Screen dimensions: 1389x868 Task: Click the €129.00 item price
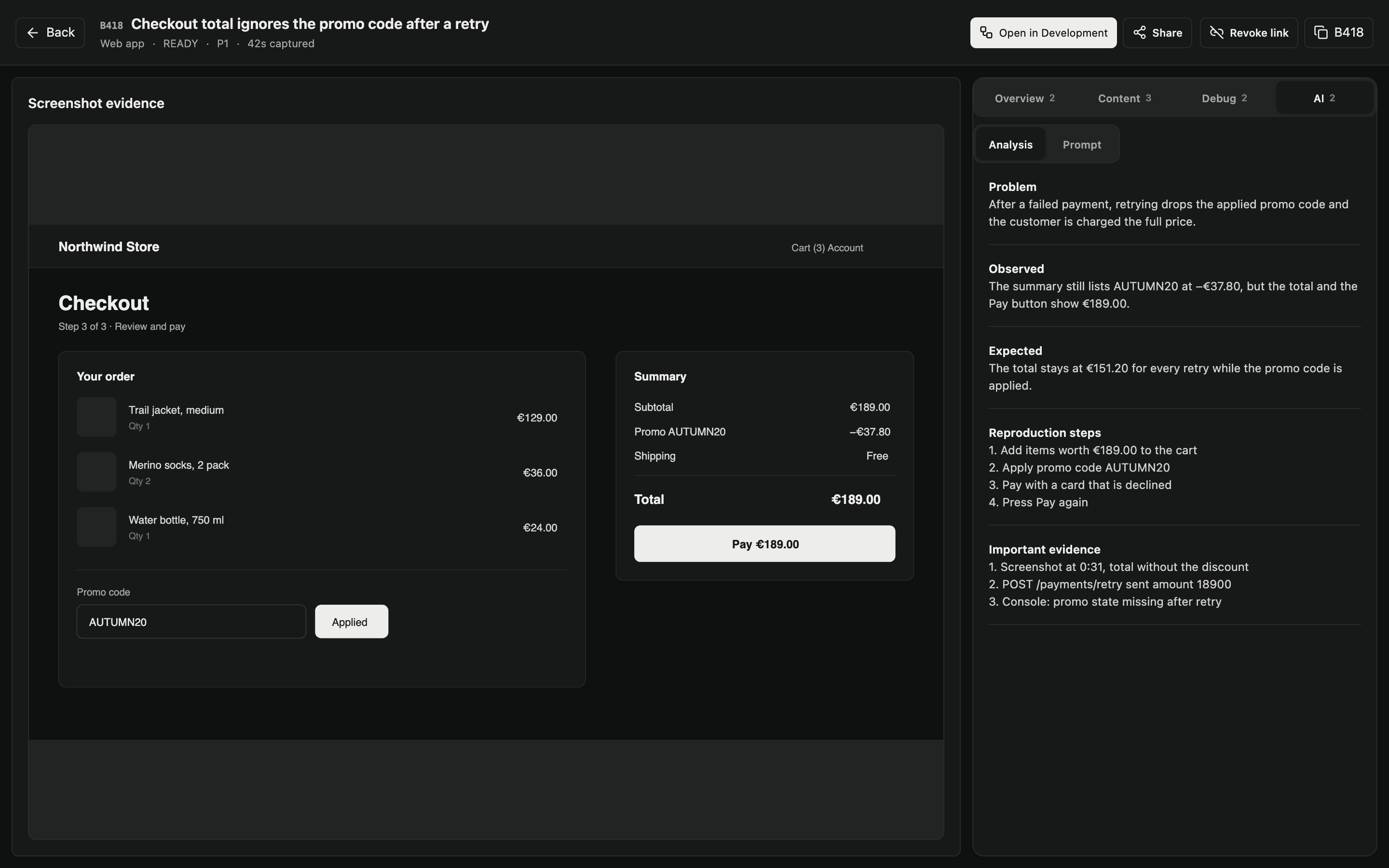pyautogui.click(x=537, y=418)
